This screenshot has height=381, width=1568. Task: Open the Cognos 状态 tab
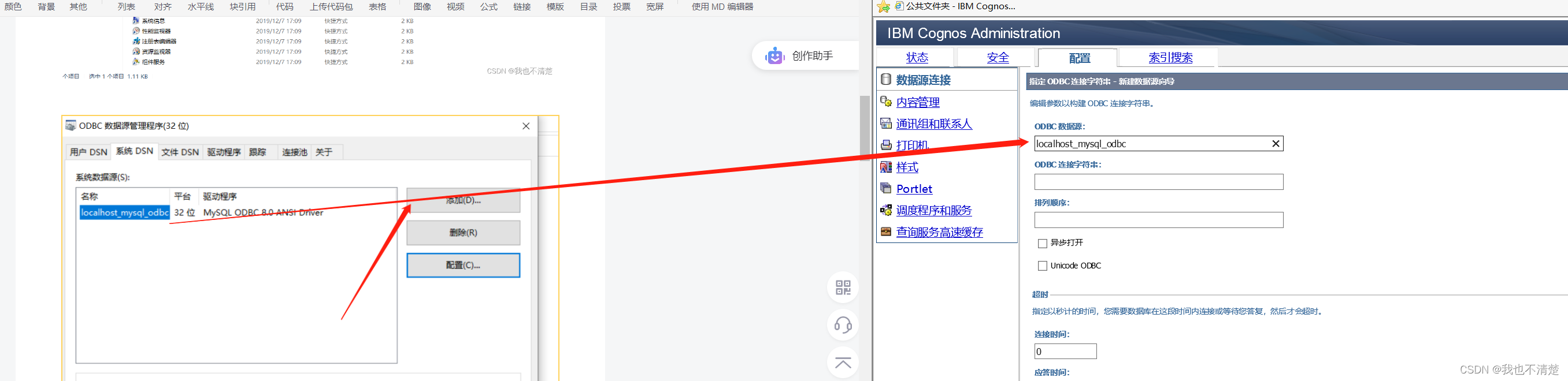(917, 58)
